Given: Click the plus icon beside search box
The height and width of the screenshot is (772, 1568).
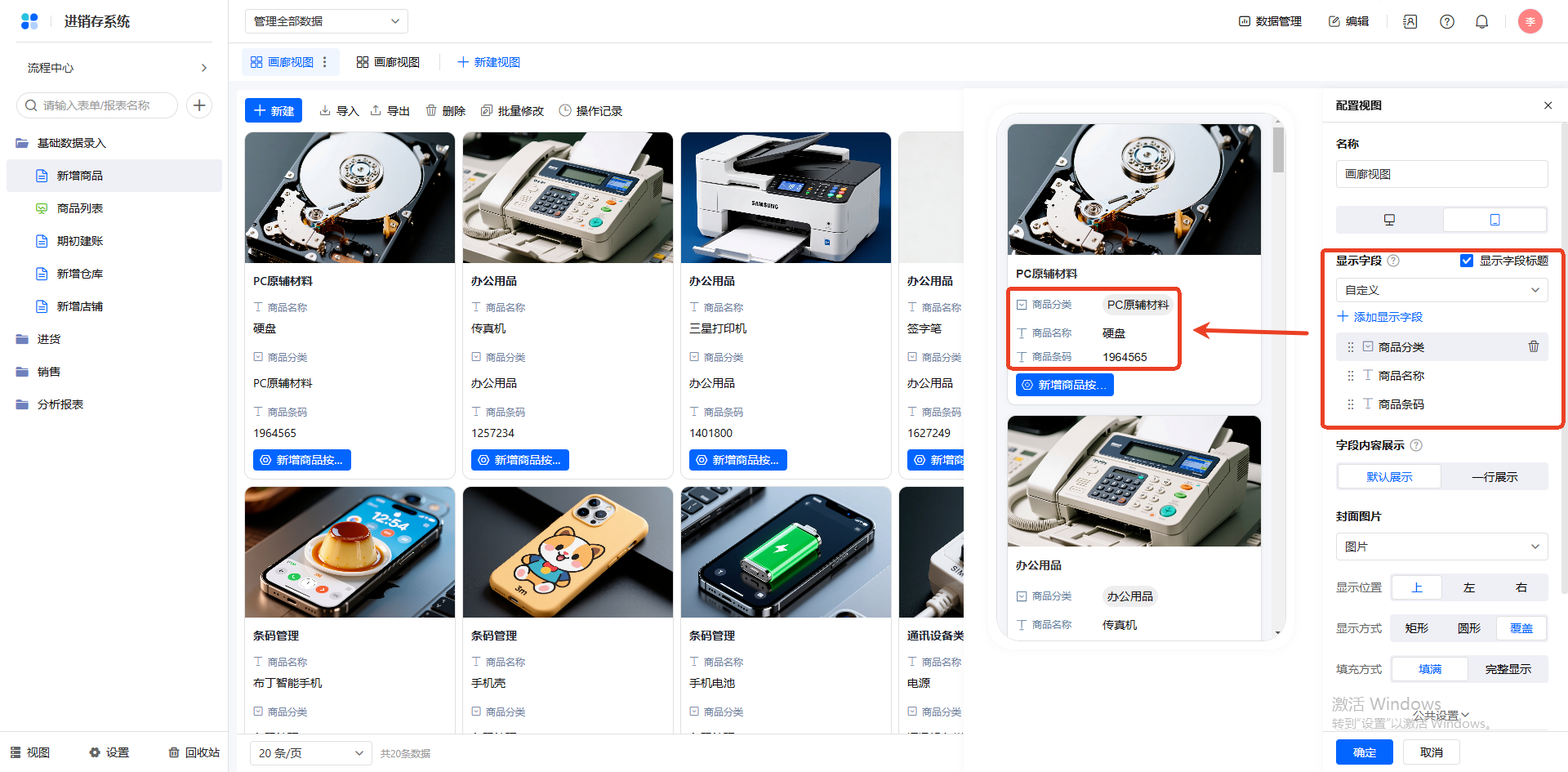Looking at the screenshot, I should pos(199,105).
